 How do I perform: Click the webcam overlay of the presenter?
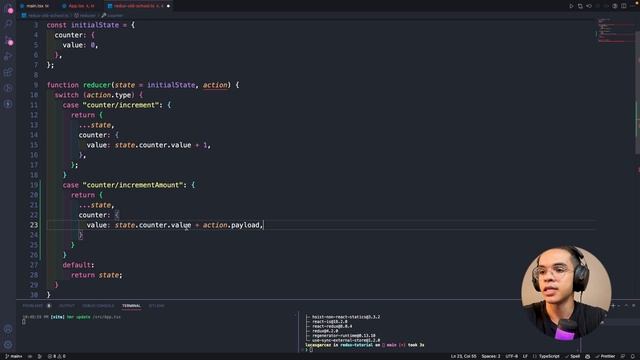coord(566,293)
